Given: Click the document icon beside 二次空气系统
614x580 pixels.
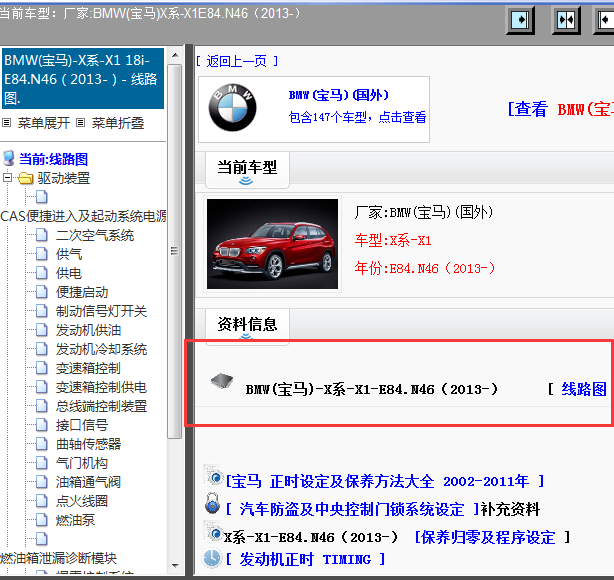Looking at the screenshot, I should (x=42, y=235).
